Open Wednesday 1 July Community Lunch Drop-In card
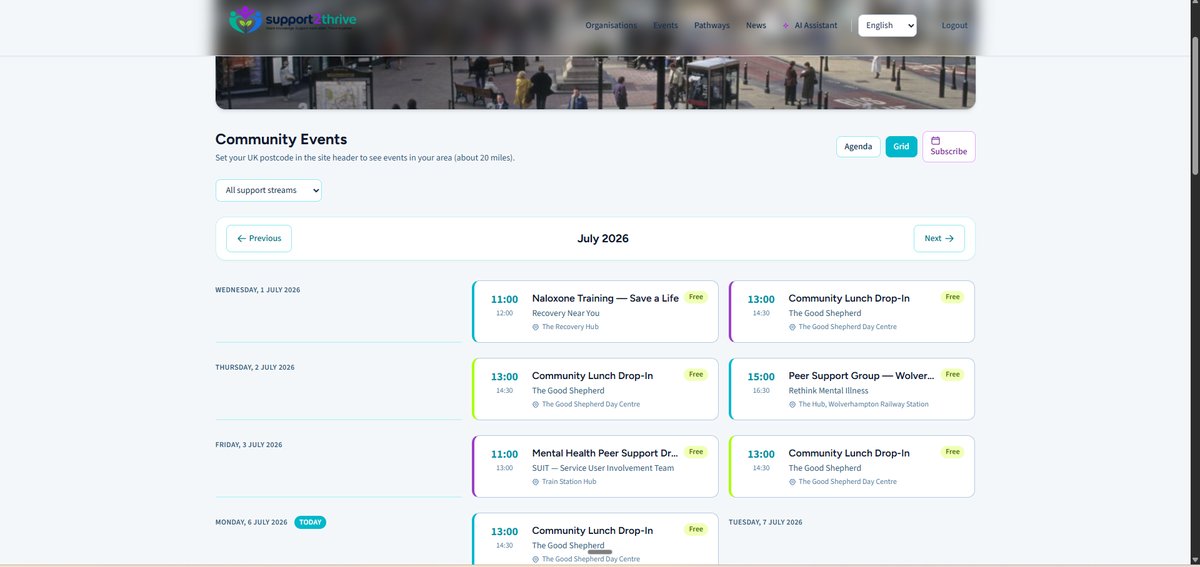The image size is (1200, 567). [851, 312]
